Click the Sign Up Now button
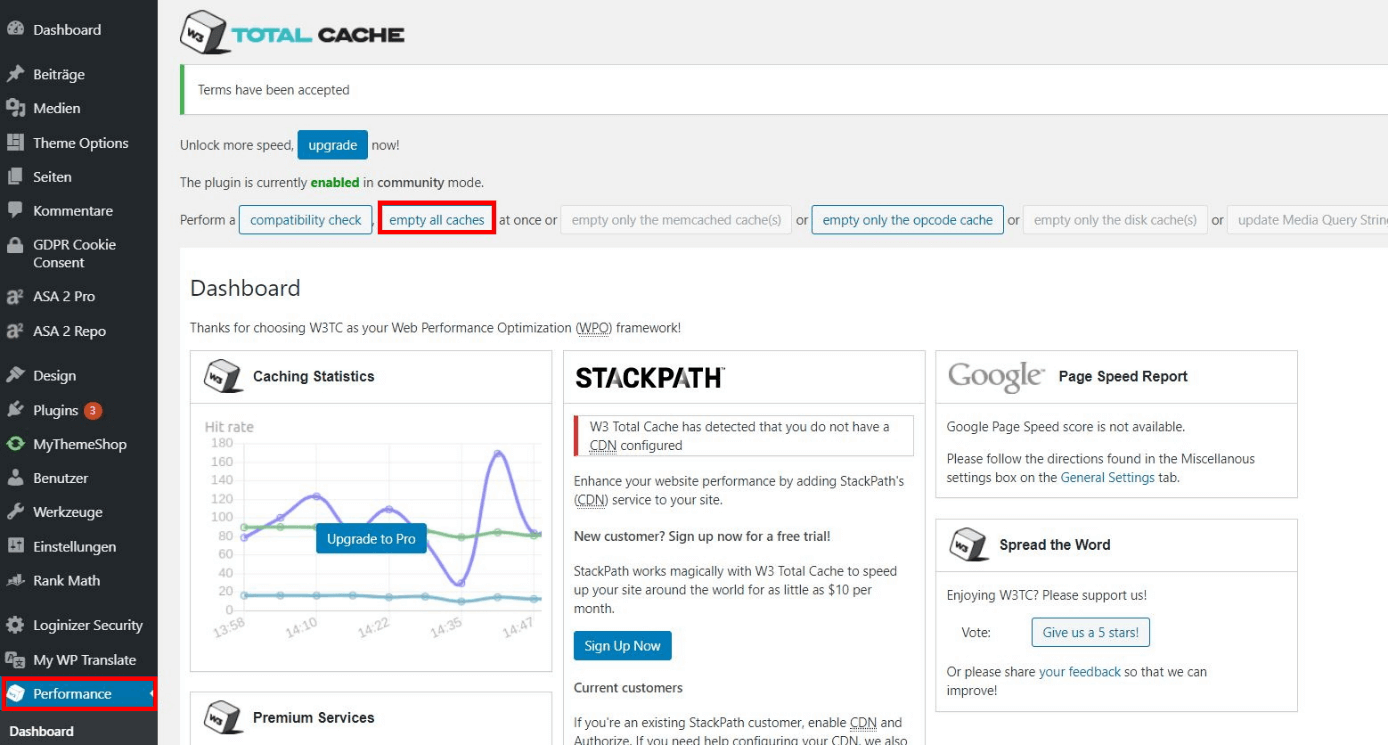The image size is (1388, 745). [x=623, y=646]
